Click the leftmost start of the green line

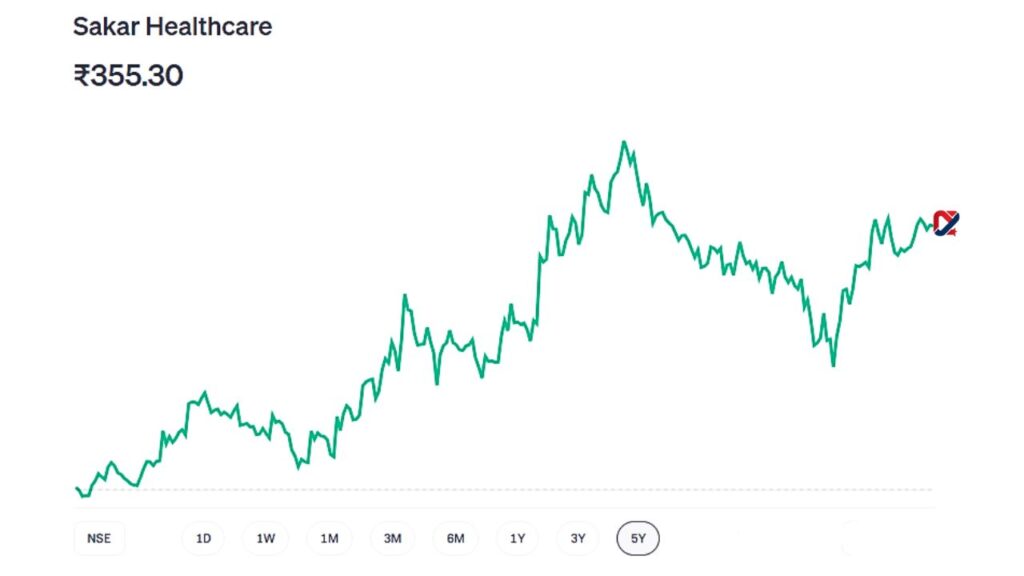[x=76, y=488]
